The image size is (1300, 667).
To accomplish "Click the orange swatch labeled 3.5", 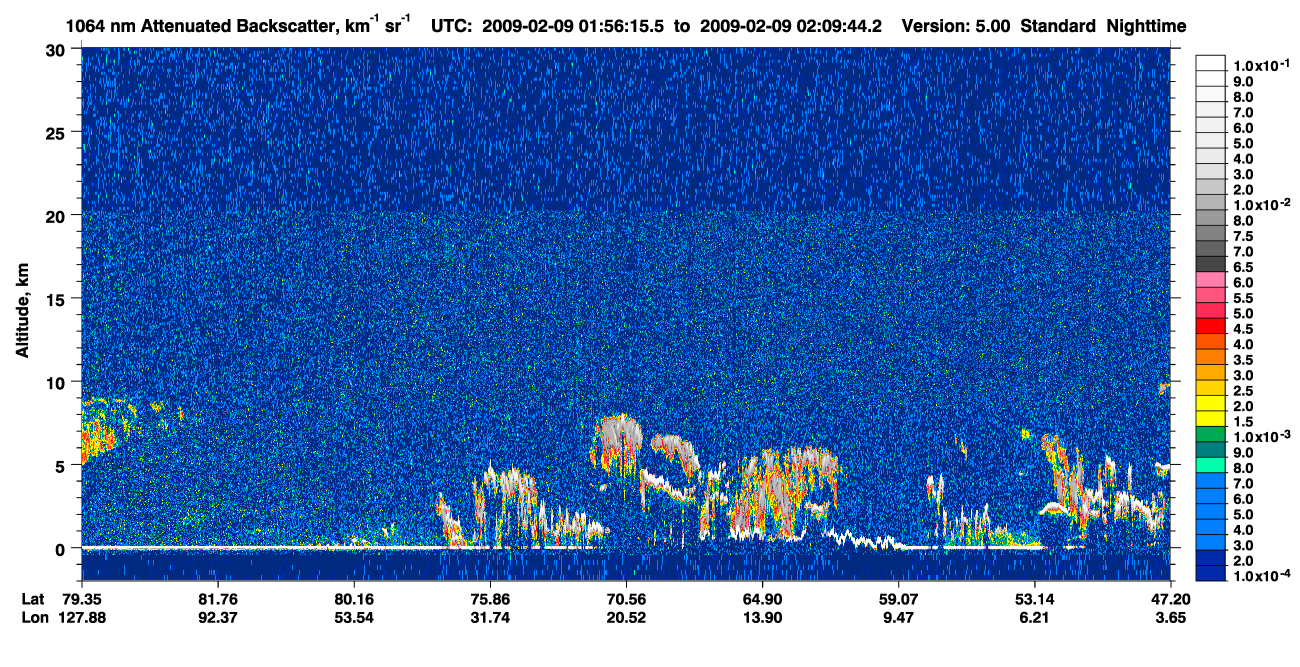I will (1210, 359).
